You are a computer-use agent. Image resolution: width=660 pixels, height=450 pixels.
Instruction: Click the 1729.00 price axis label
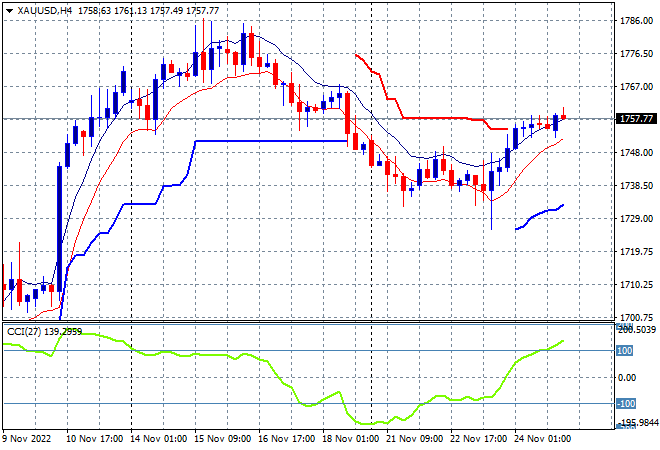[636, 219]
